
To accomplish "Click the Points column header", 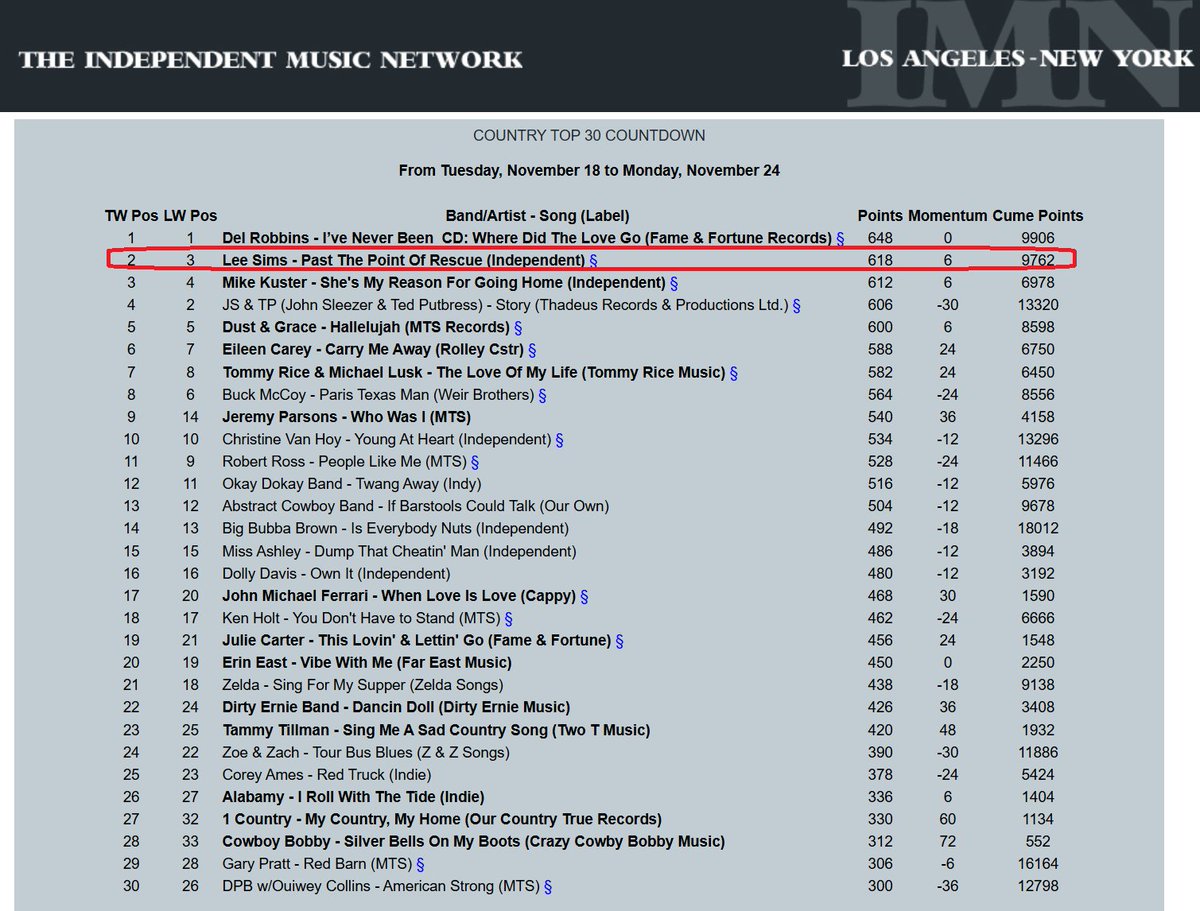I will [880, 215].
